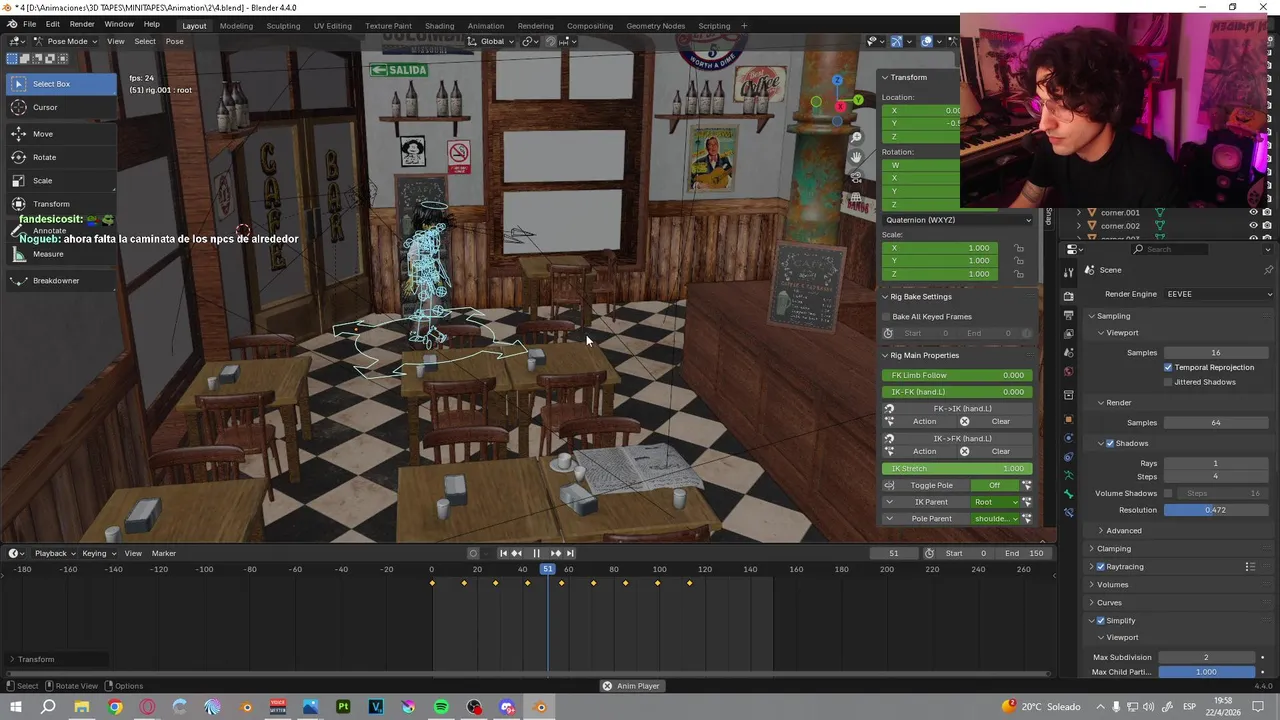Screen dimensions: 1280x720
Task: Open the Bone properties tab icon
Action: (x=1068, y=494)
